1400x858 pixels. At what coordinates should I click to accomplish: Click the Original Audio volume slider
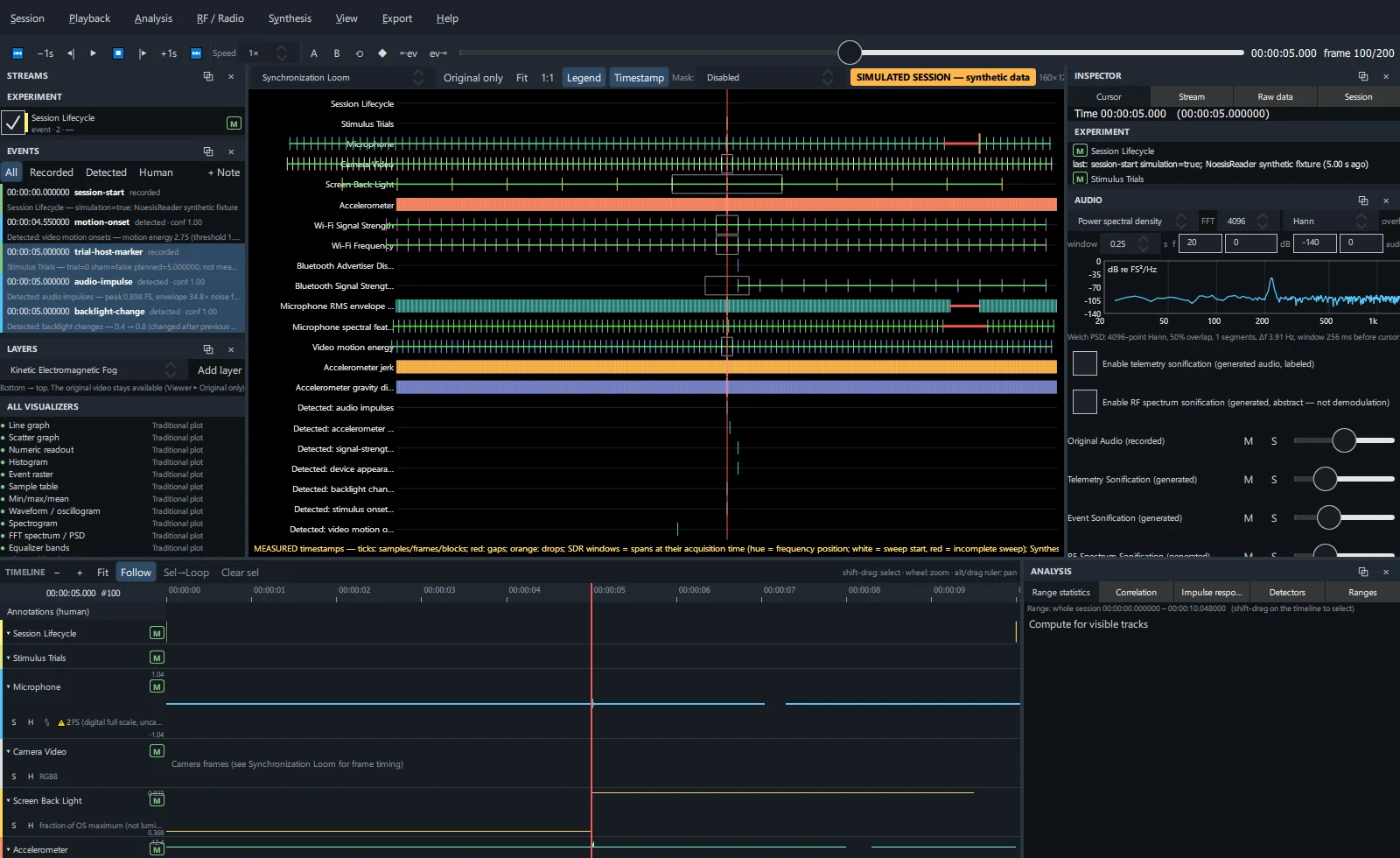(x=1344, y=440)
